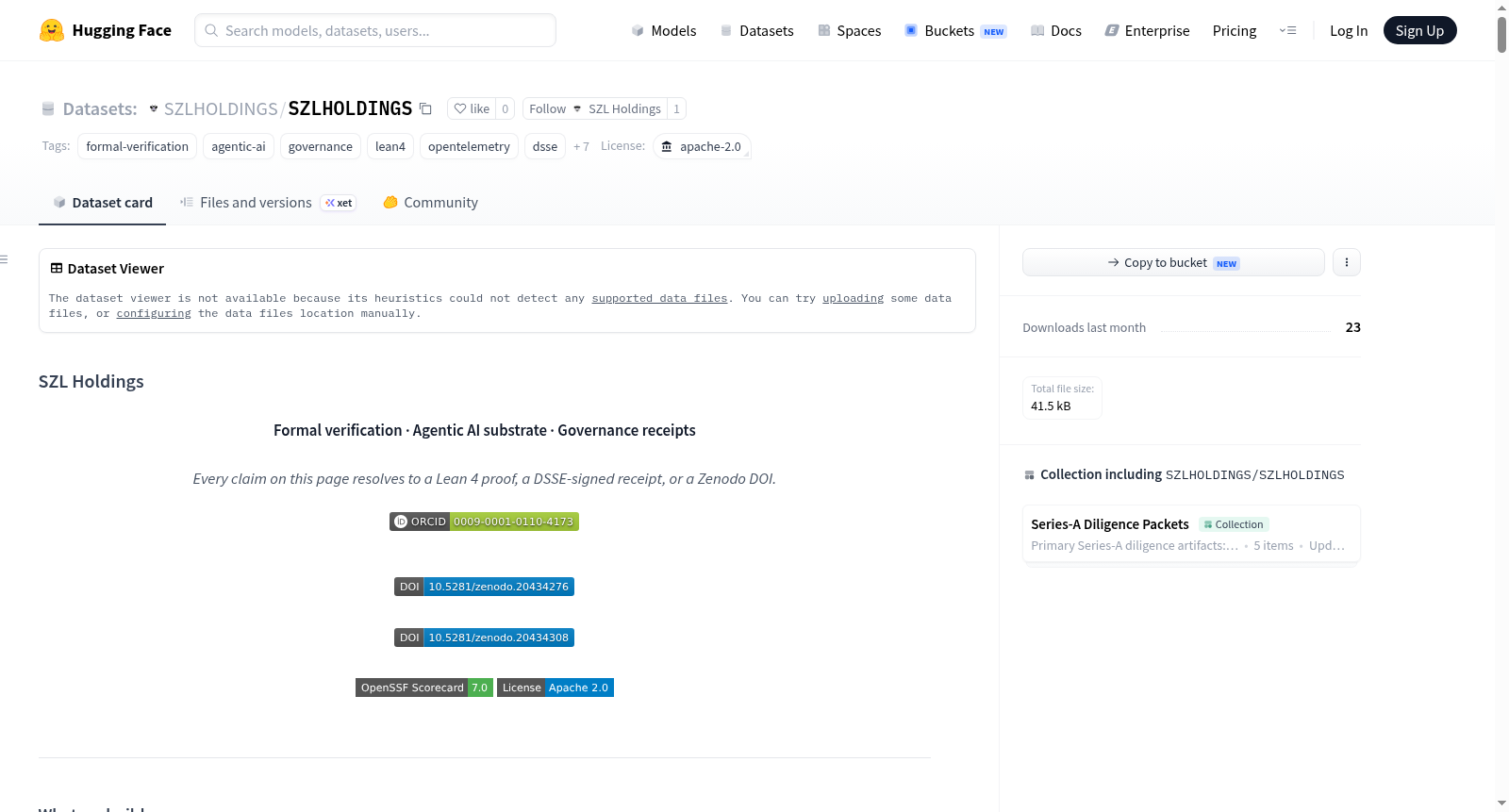Viewport: 1509px width, 812px height.
Task: Click the formal-verification tag
Action: [x=138, y=146]
